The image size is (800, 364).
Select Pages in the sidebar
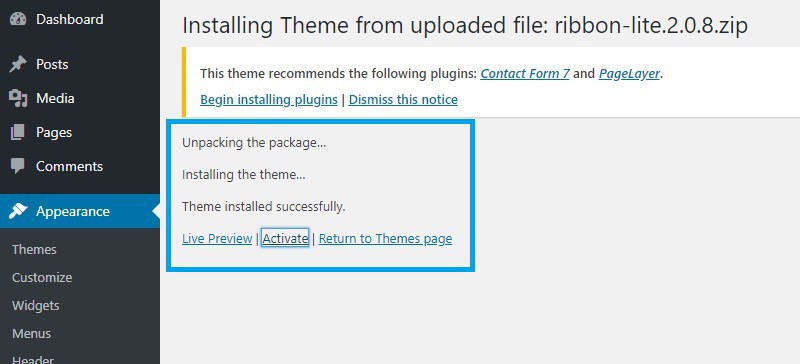(54, 133)
